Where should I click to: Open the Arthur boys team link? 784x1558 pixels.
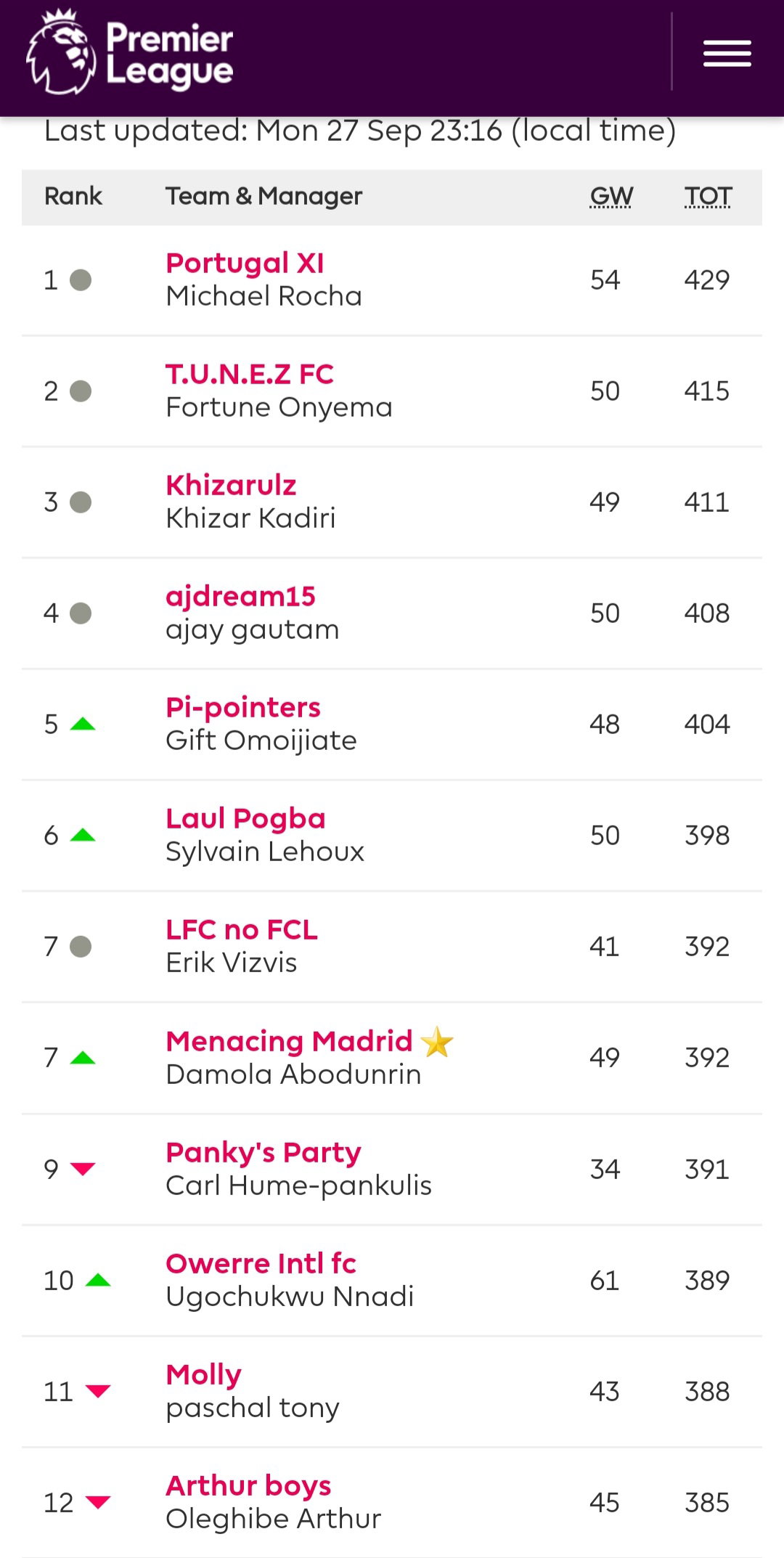(x=248, y=1486)
